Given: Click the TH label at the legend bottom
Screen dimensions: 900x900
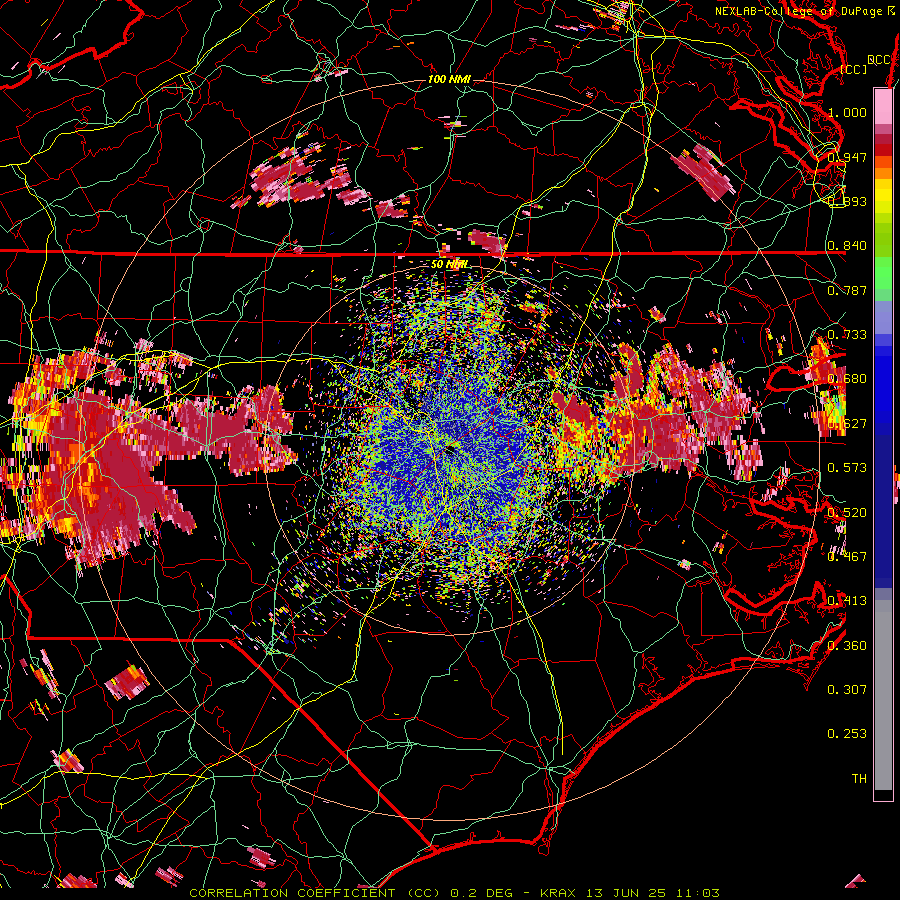Looking at the screenshot, I should pyautogui.click(x=859, y=779).
